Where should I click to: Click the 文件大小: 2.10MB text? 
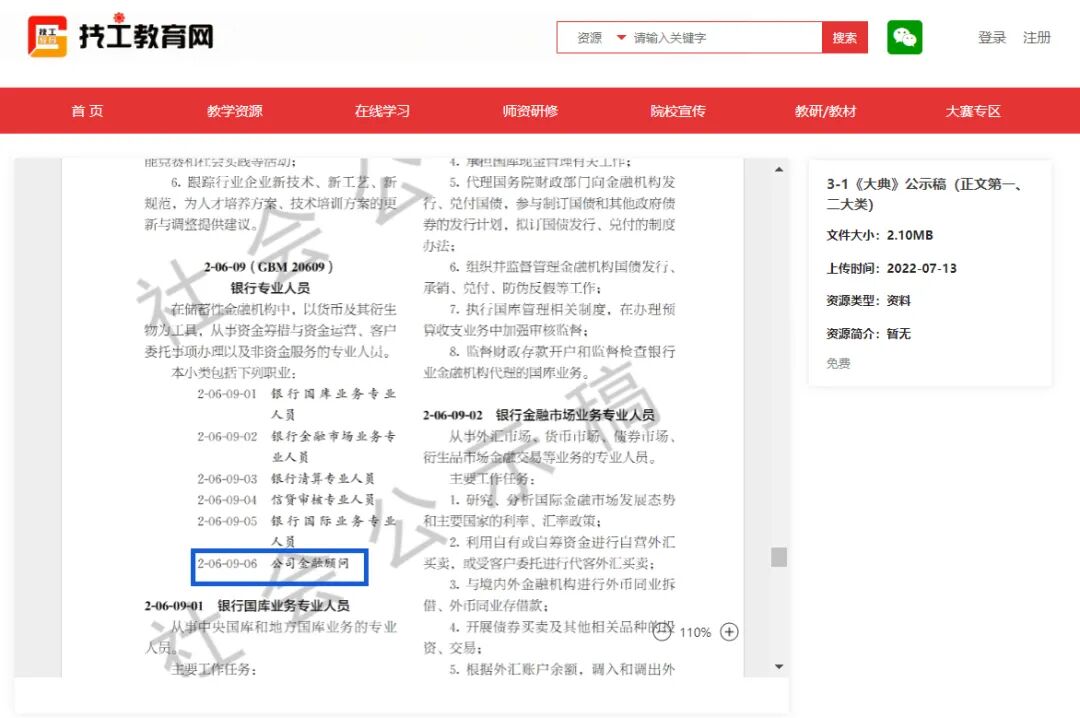880,235
